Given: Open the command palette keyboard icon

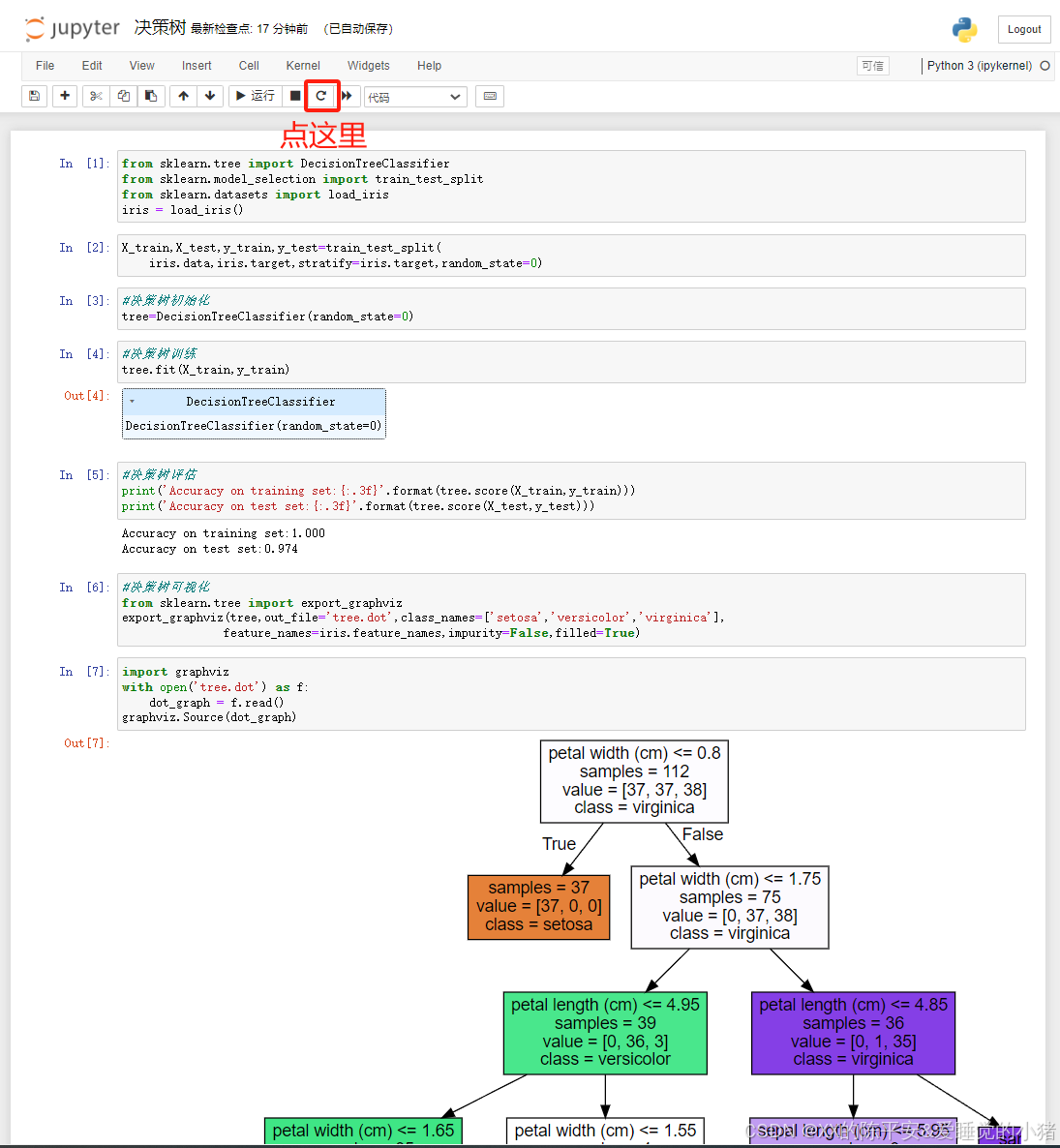Looking at the screenshot, I should point(490,96).
